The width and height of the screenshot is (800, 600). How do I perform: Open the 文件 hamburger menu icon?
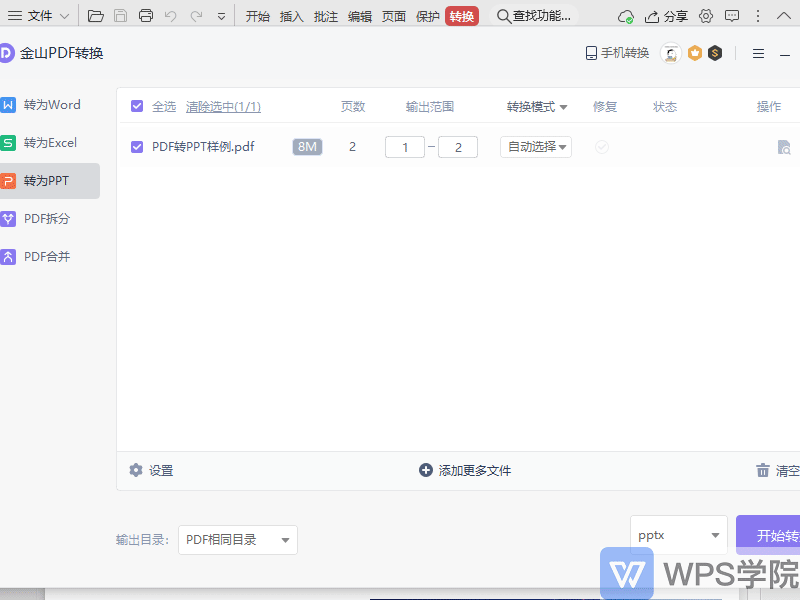coord(15,16)
